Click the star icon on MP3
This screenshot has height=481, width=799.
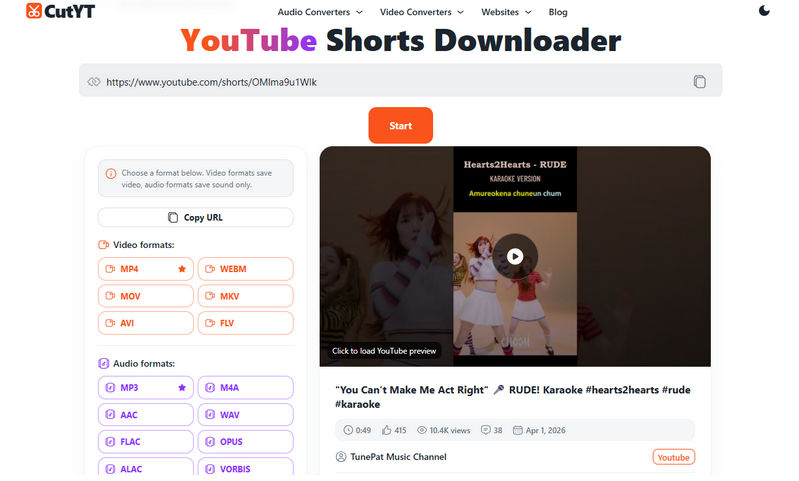(x=182, y=388)
